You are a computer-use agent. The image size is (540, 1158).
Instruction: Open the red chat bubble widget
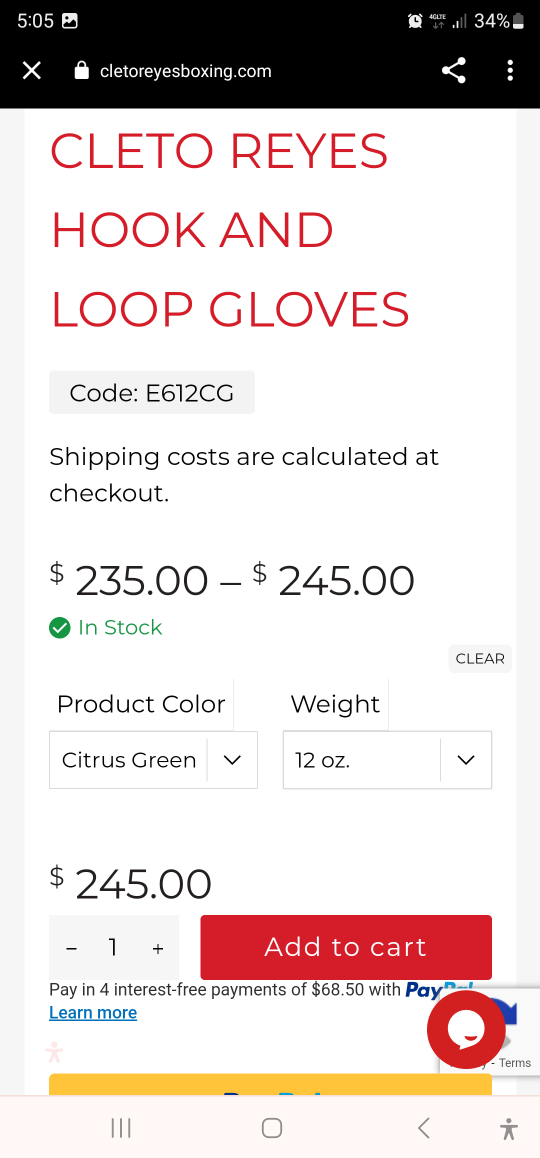coord(466,1029)
